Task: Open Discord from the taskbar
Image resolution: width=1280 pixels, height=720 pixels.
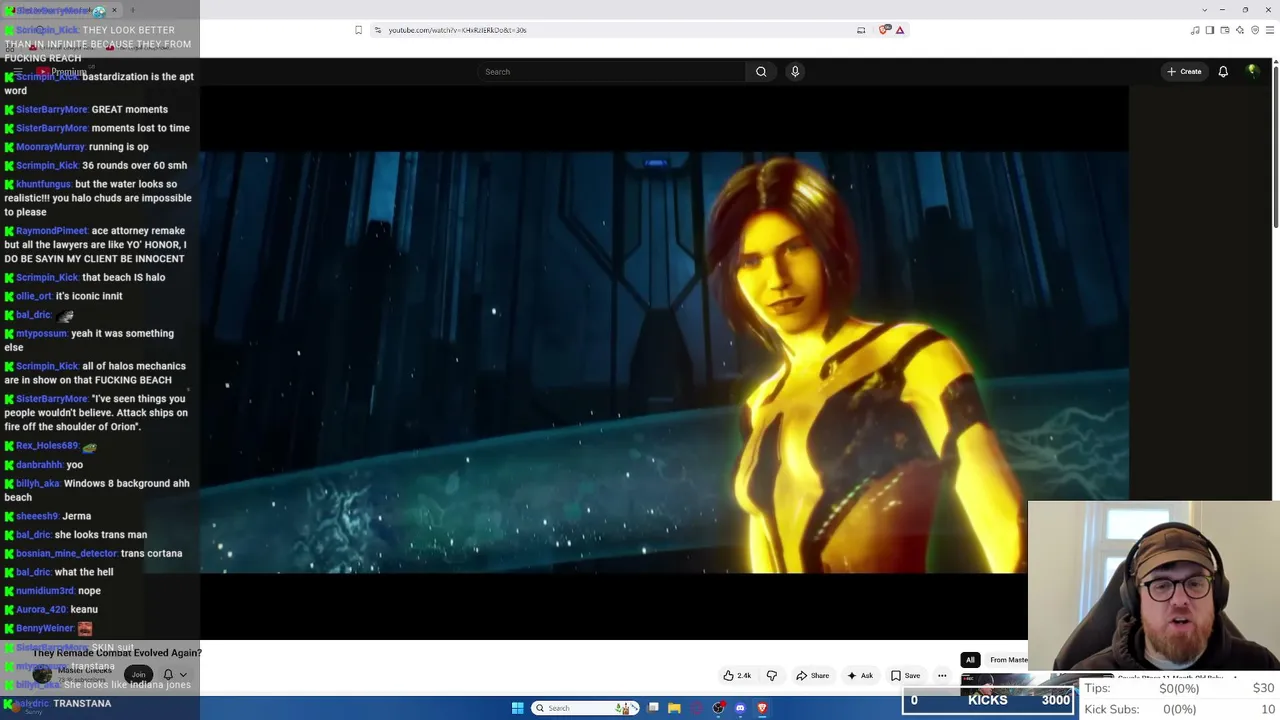Action: tap(740, 708)
